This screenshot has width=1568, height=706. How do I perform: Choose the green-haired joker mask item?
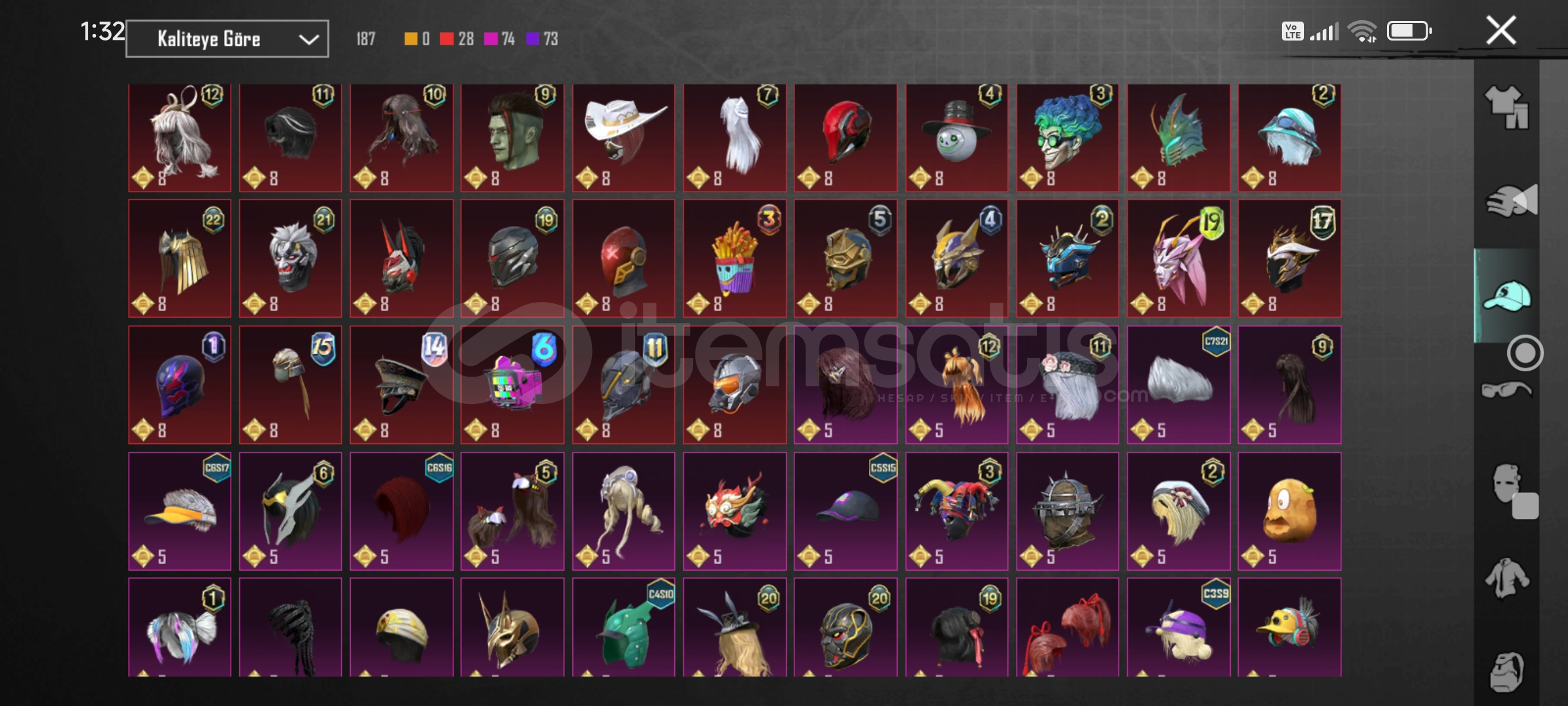pyautogui.click(x=1068, y=137)
